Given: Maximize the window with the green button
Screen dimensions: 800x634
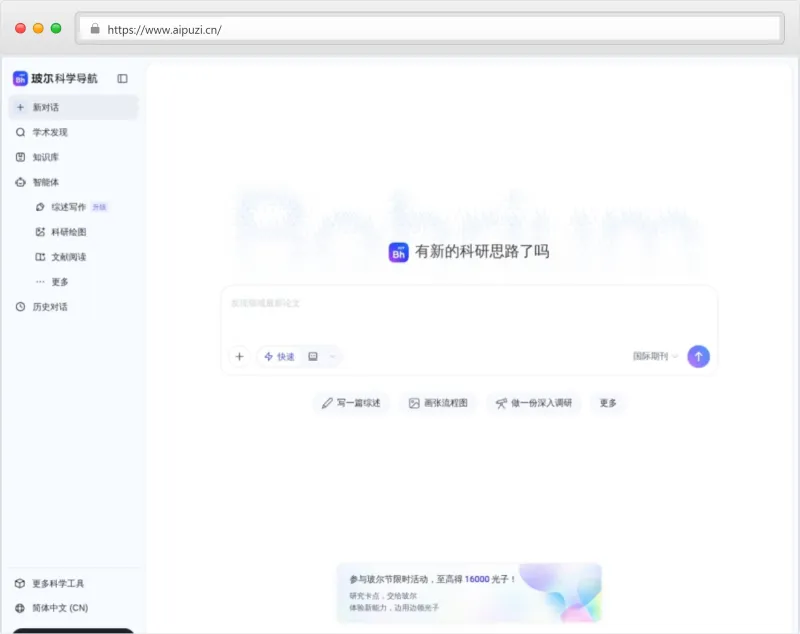Looking at the screenshot, I should coord(56,29).
